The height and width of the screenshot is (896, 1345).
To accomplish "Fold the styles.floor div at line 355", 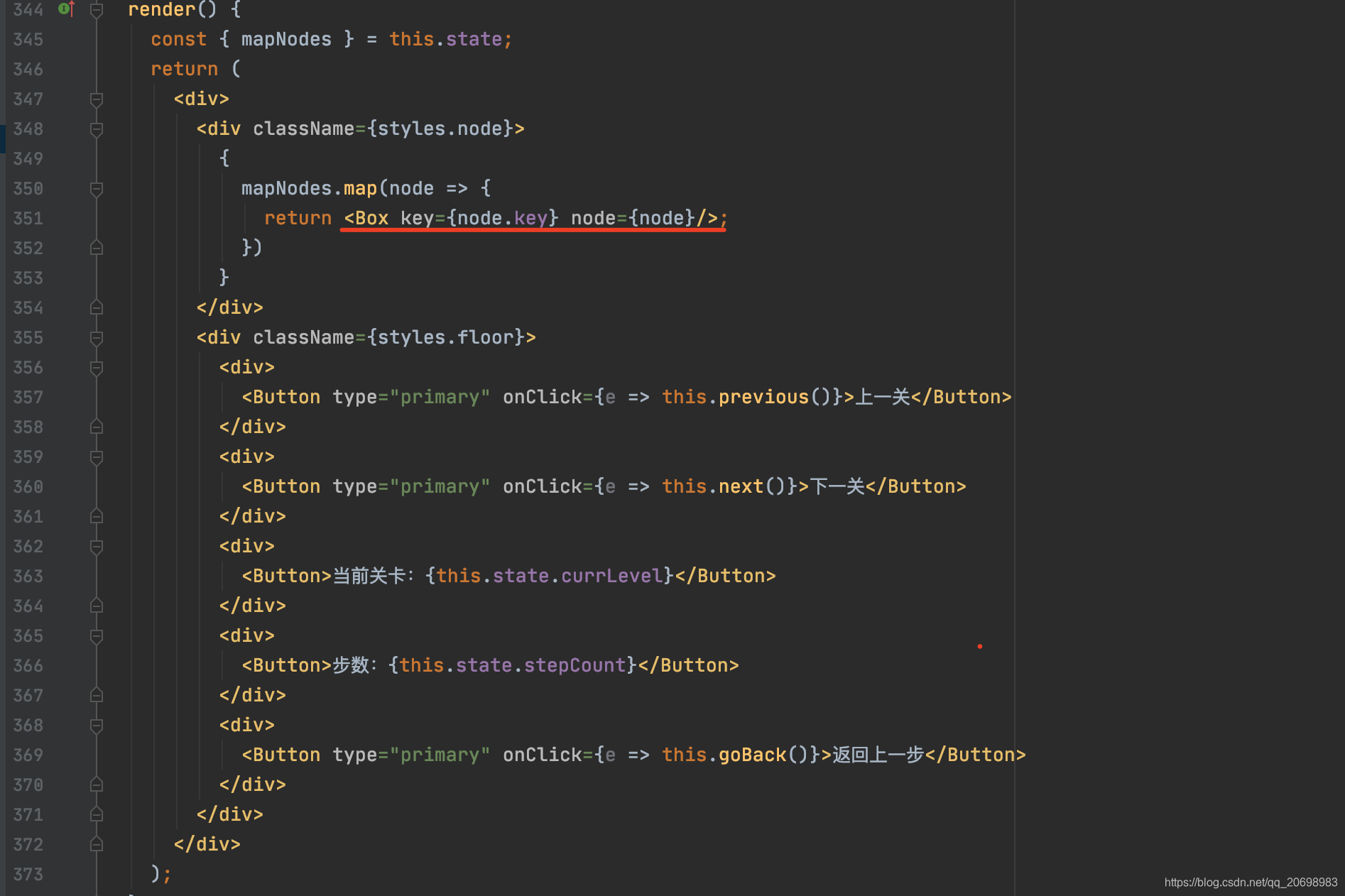I will coord(97,338).
